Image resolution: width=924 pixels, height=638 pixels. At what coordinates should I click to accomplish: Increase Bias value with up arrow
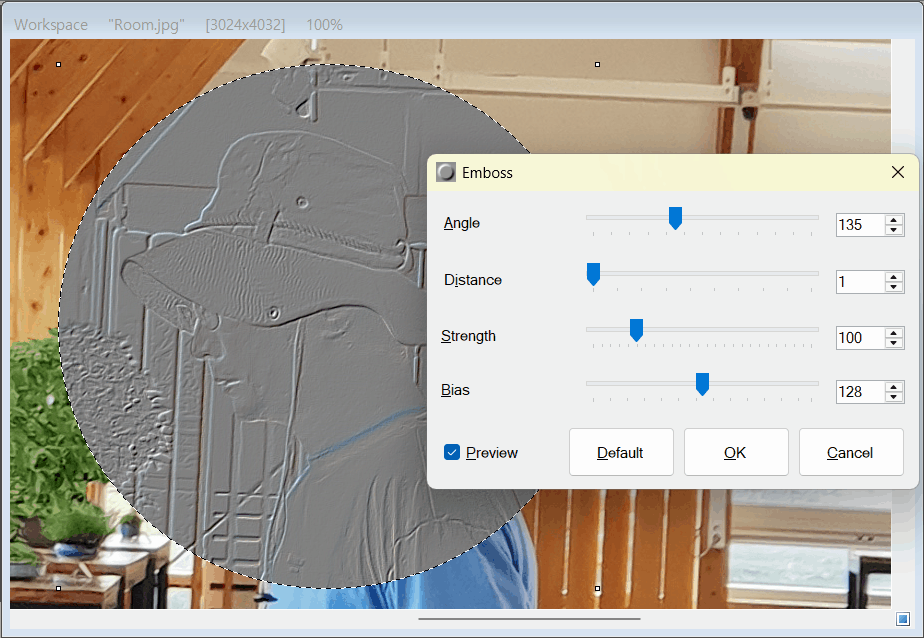pos(894,387)
